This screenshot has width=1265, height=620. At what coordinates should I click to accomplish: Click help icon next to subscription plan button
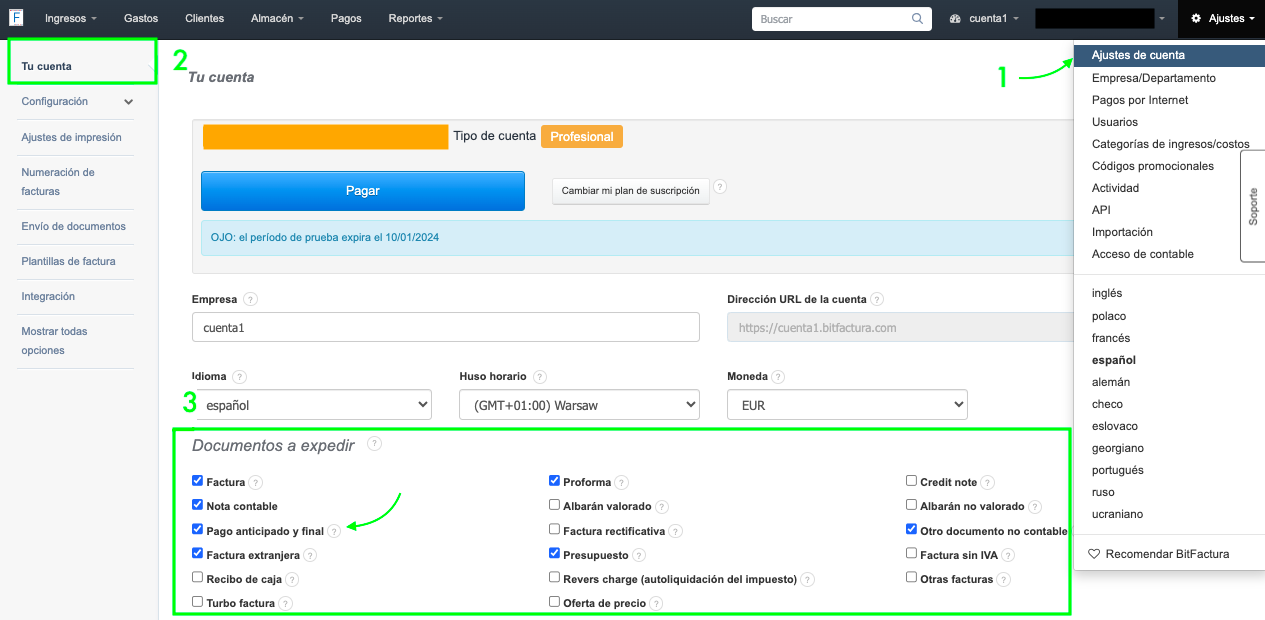pos(720,187)
